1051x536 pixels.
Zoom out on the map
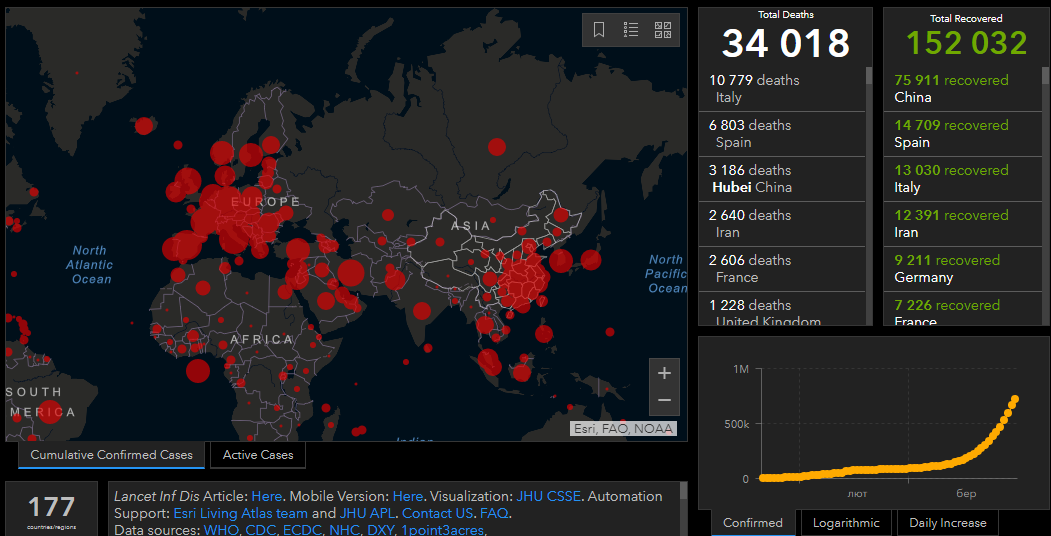pos(664,401)
